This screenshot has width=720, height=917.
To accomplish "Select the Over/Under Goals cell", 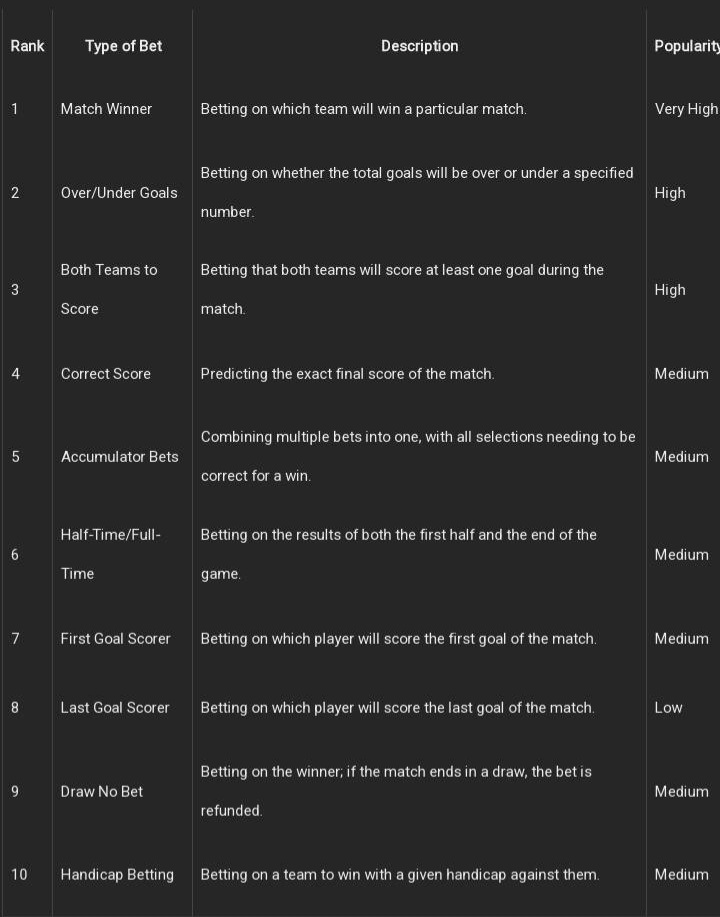I will (x=119, y=193).
